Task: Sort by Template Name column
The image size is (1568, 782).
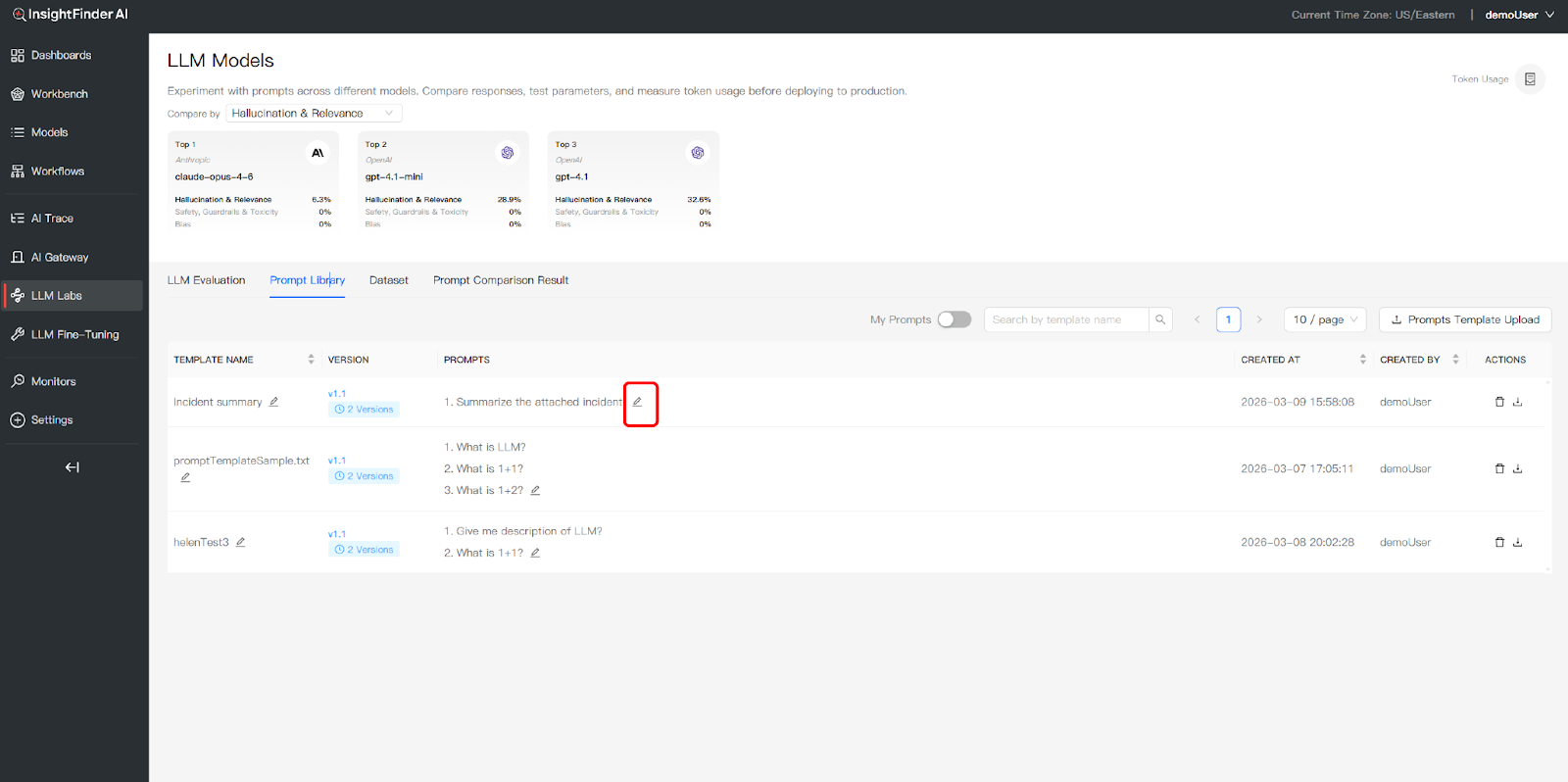Action: click(x=311, y=360)
